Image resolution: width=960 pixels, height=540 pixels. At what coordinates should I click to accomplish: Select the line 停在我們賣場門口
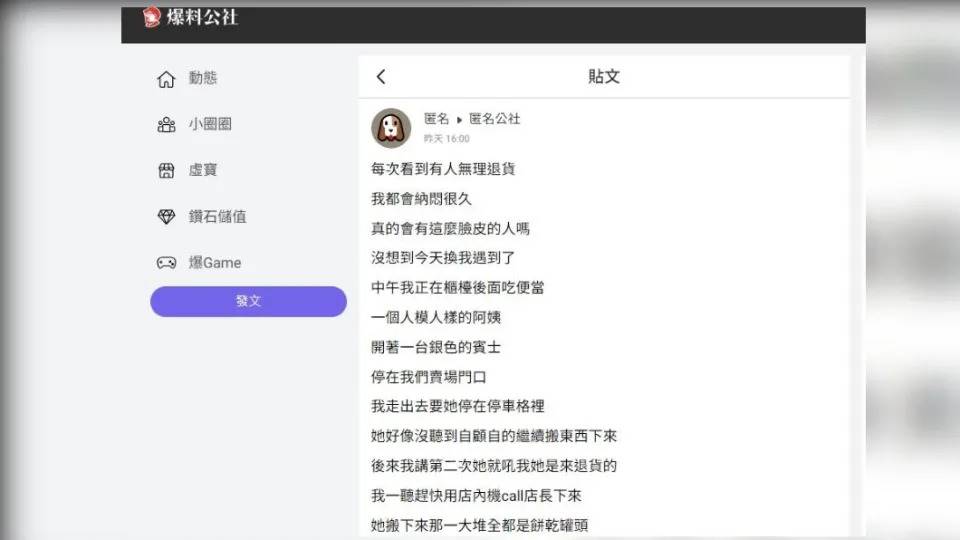(x=429, y=377)
